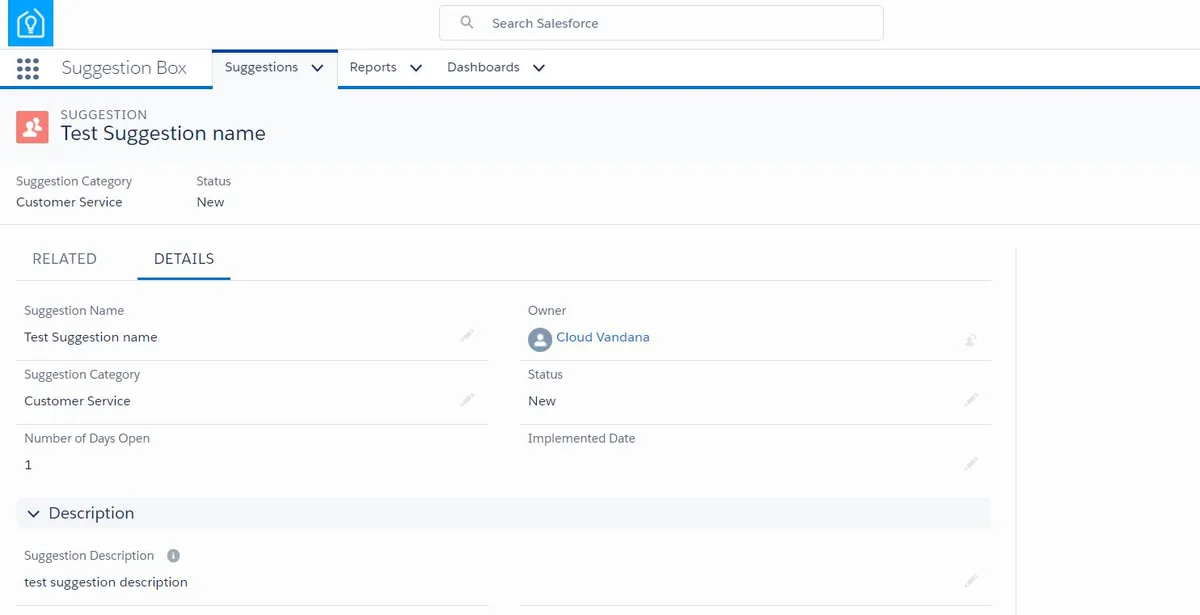Click the Change Owner icon
The image size is (1200, 615).
click(971, 340)
